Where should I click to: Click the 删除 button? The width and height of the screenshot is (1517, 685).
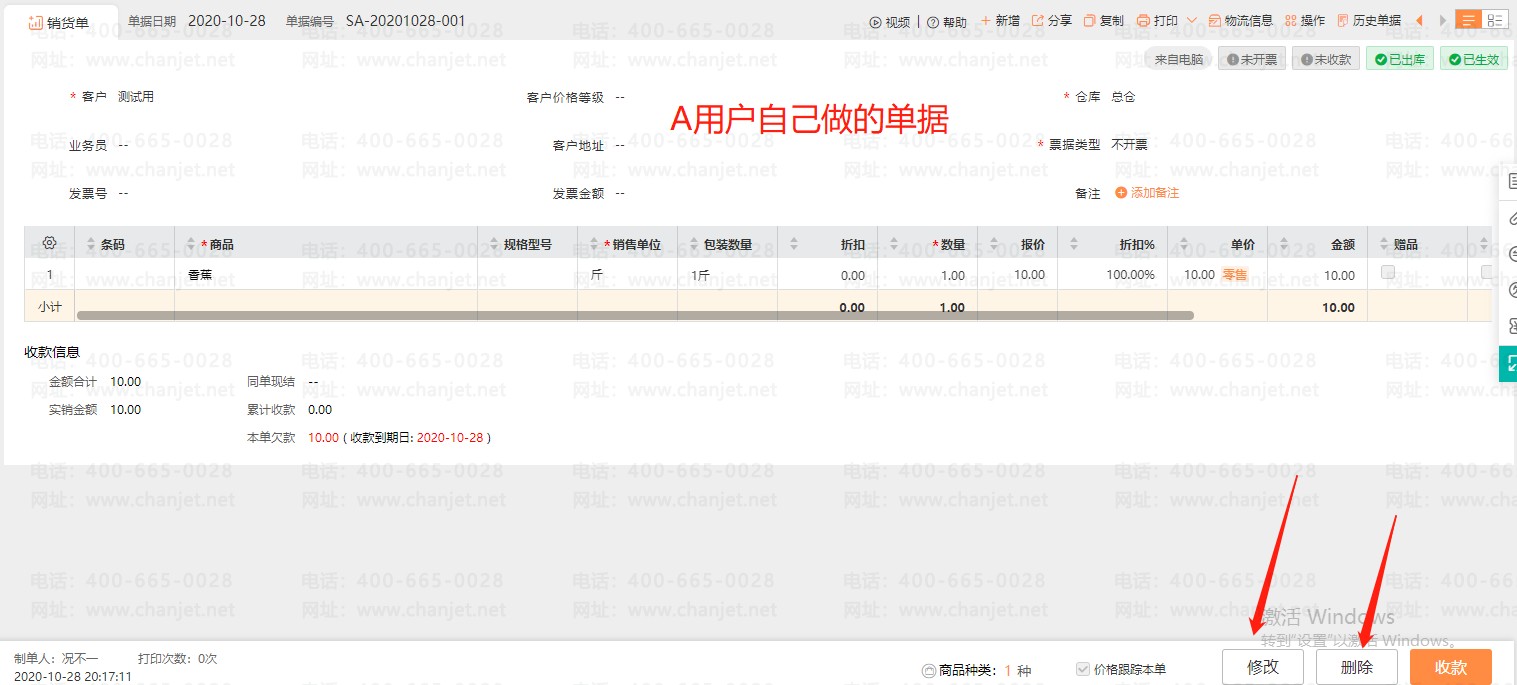[x=1357, y=667]
